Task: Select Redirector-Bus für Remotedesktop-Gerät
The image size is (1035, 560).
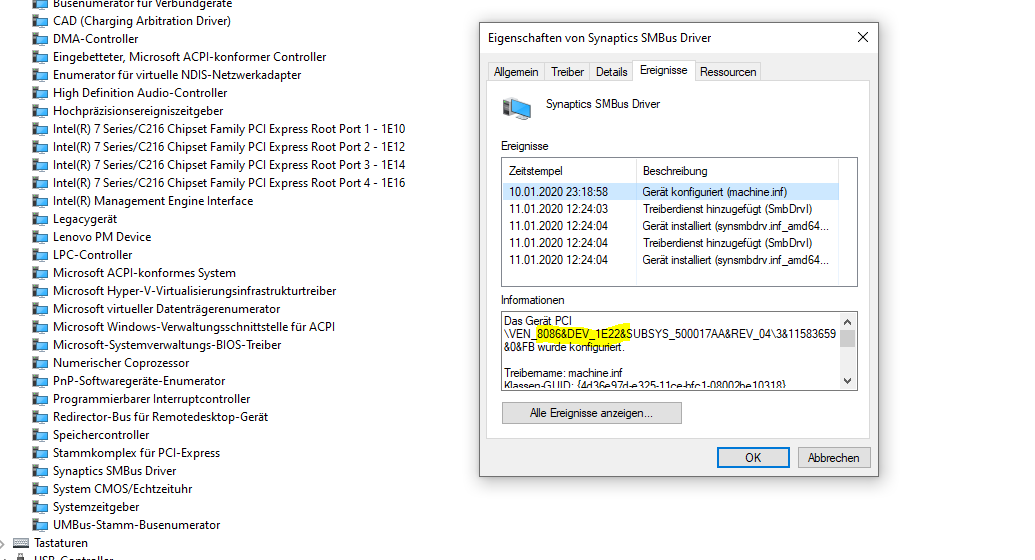Action: pyautogui.click(x=160, y=417)
